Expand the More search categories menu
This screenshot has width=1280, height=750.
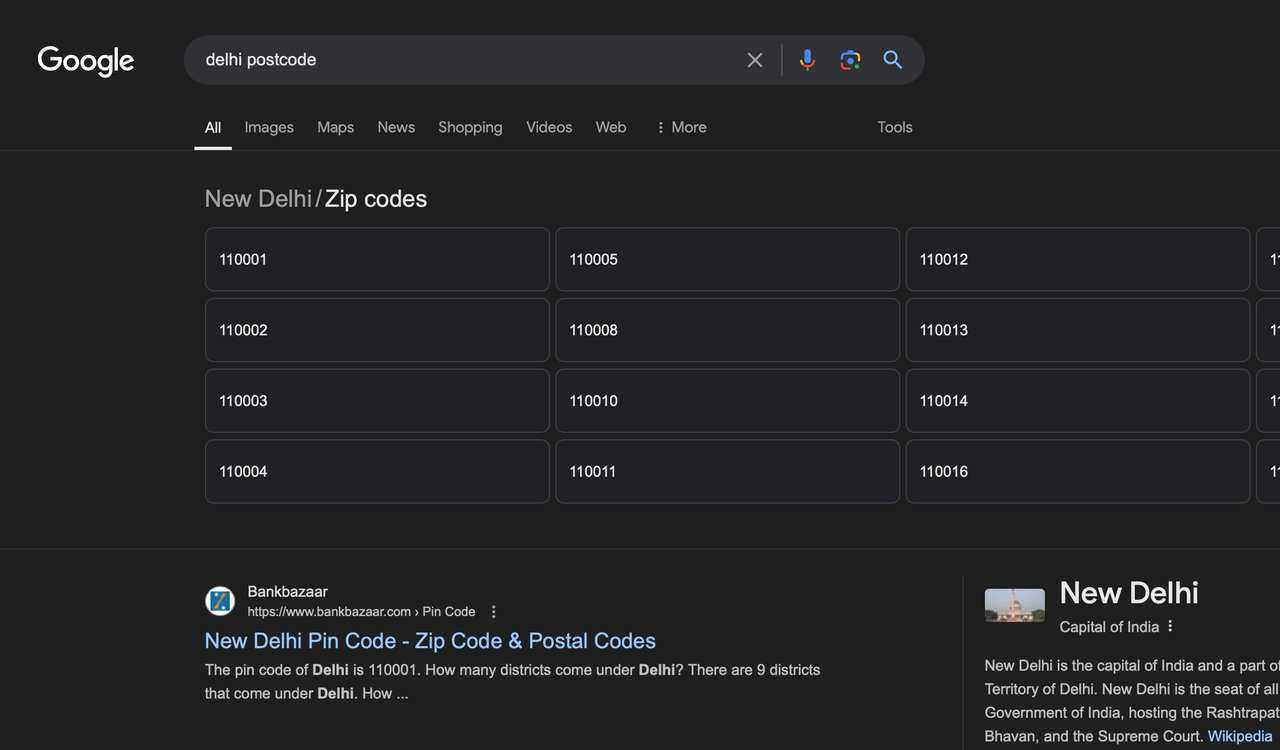coord(681,127)
